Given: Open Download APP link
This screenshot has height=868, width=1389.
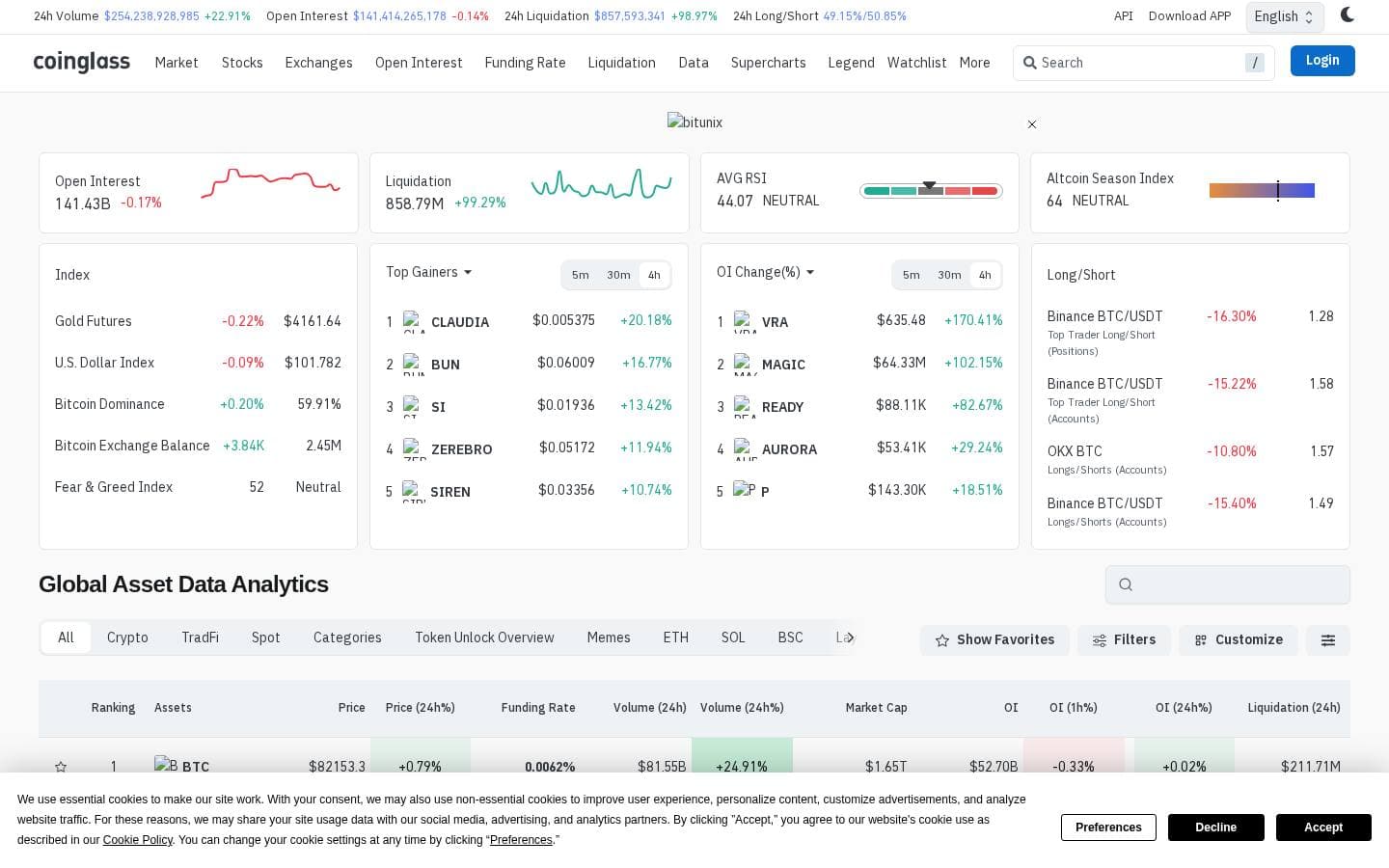Looking at the screenshot, I should click(1189, 16).
